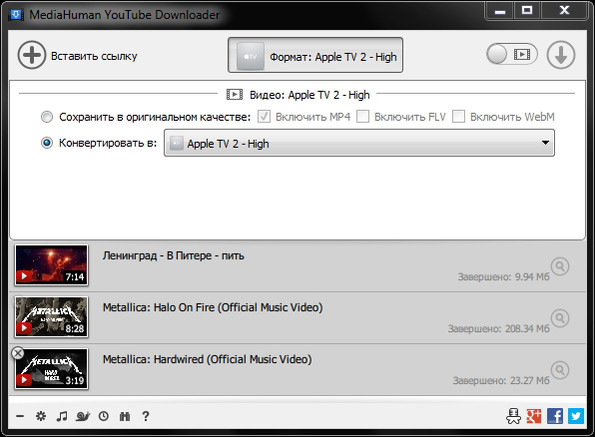Viewport: 595px width, 437px height.
Task: Click the minus (remove) icon in the bottom toolbar
Action: 20,417
